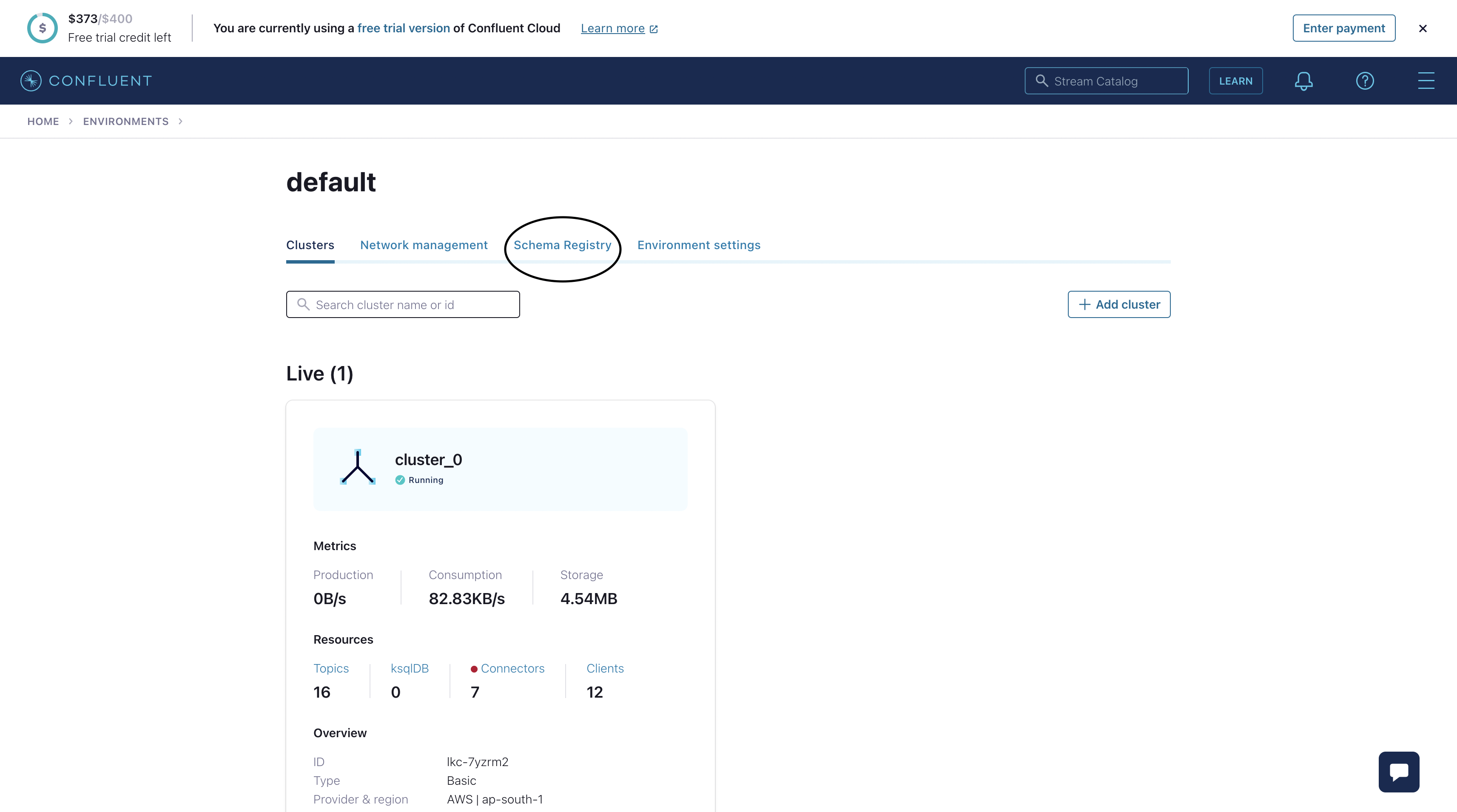This screenshot has width=1457, height=812.
Task: Open the Environment settings tab
Action: 699,245
